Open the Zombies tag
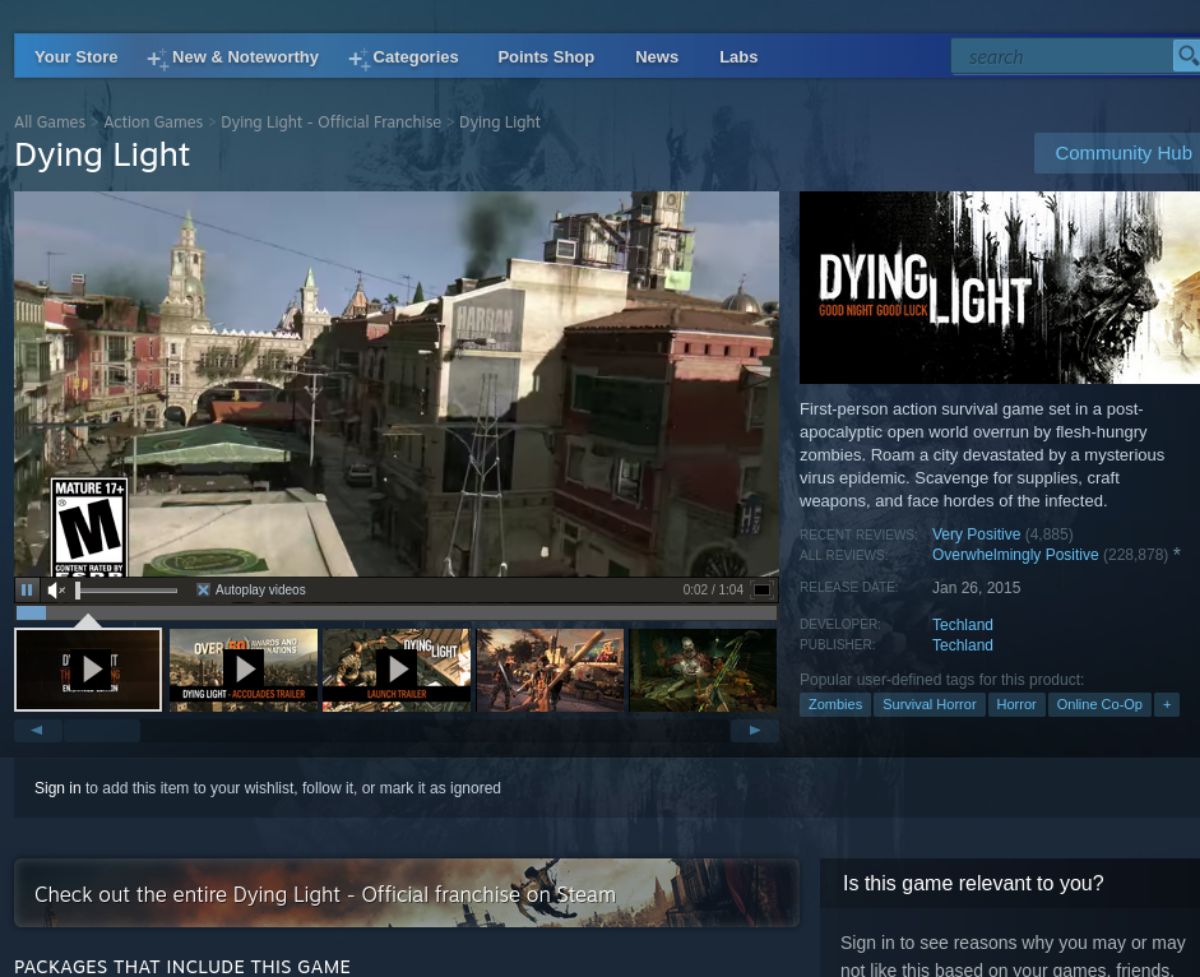The height and width of the screenshot is (977, 1200). tap(835, 704)
